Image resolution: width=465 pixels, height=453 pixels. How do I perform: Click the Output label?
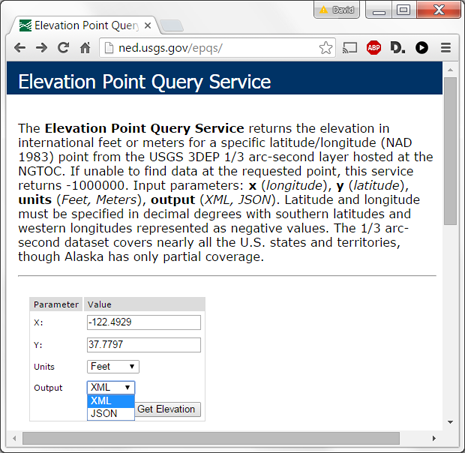(x=48, y=388)
